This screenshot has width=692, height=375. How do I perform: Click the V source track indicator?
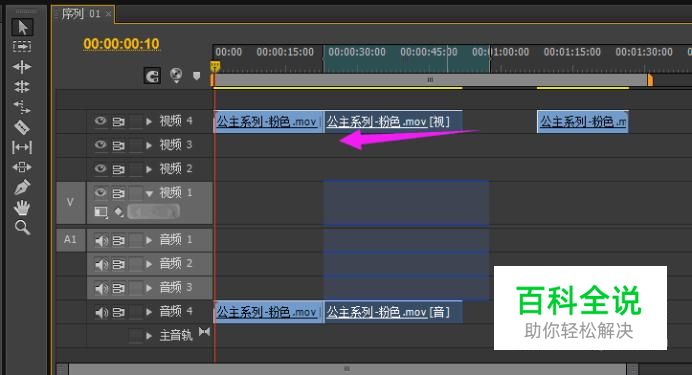pos(71,202)
